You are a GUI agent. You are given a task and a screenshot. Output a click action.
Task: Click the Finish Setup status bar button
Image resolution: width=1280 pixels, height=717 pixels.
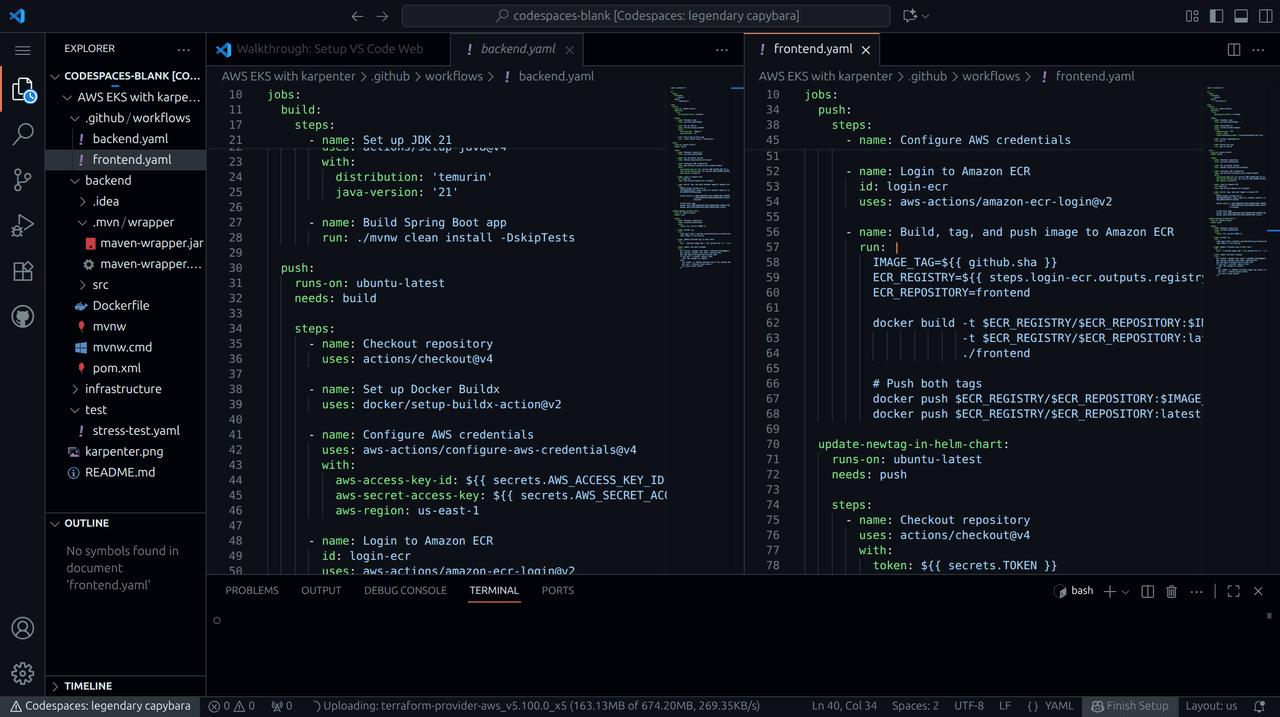pyautogui.click(x=1129, y=706)
